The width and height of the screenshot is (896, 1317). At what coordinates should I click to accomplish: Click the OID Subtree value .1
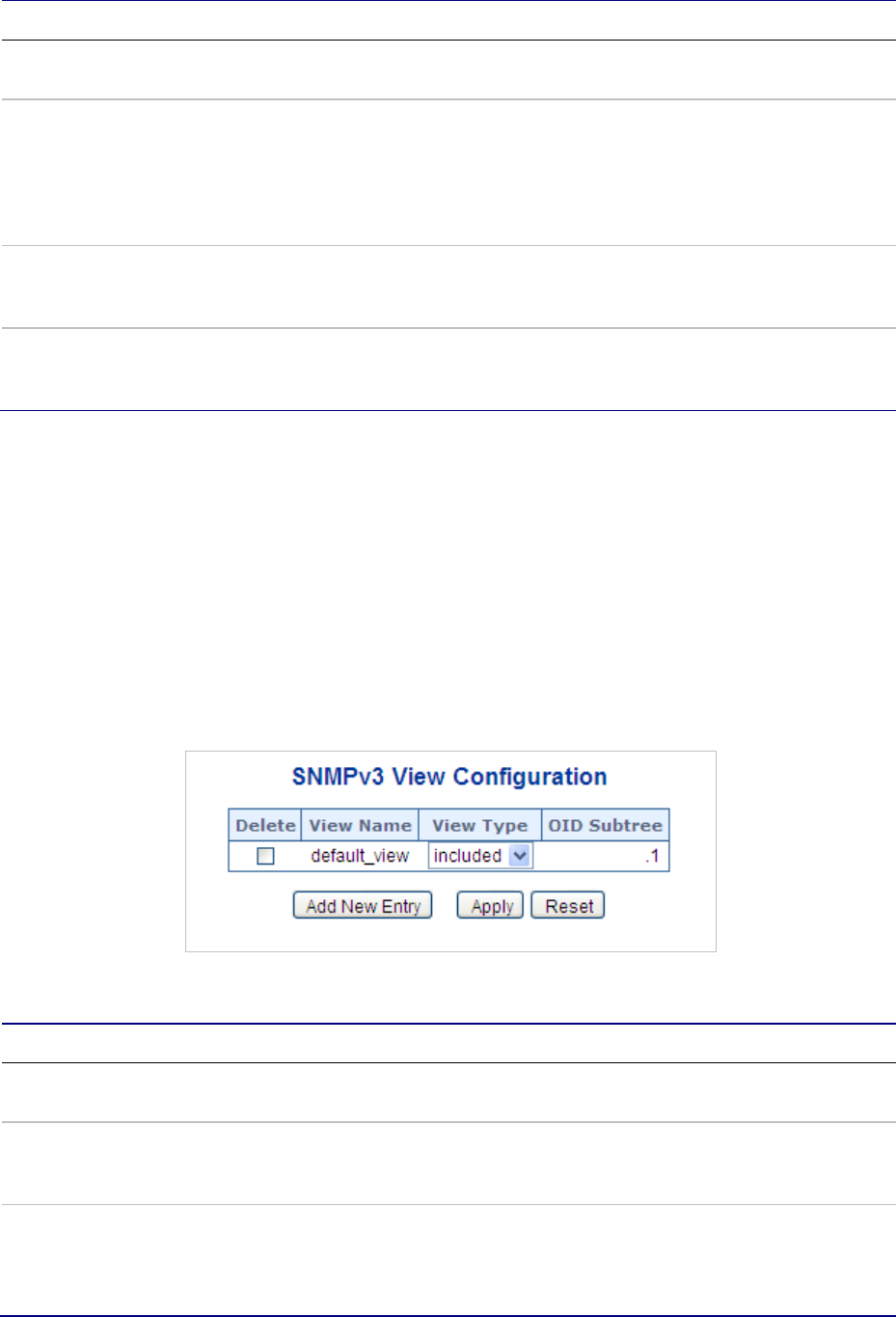click(653, 856)
